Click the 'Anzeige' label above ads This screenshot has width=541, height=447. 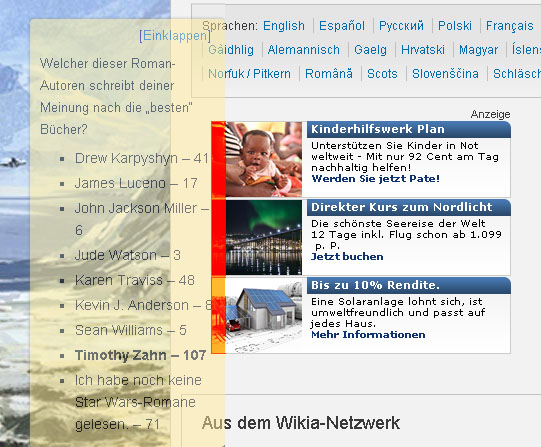point(490,114)
